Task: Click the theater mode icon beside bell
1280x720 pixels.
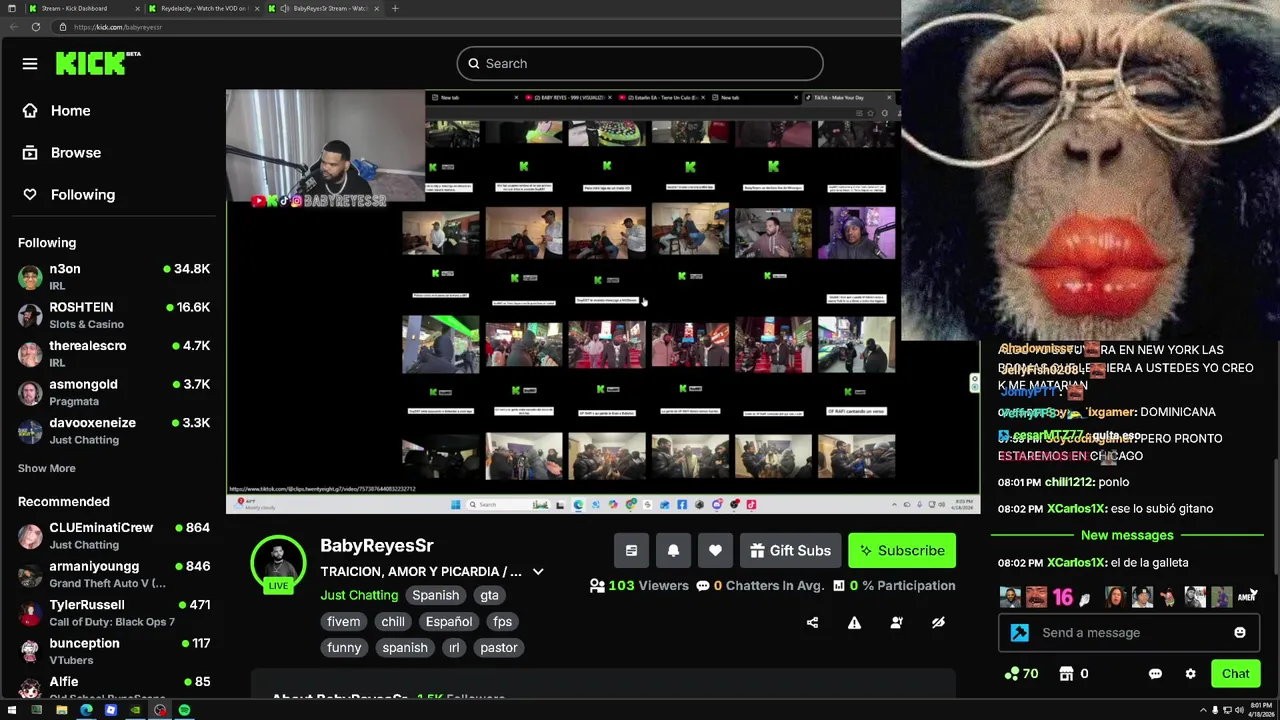Action: point(631,551)
